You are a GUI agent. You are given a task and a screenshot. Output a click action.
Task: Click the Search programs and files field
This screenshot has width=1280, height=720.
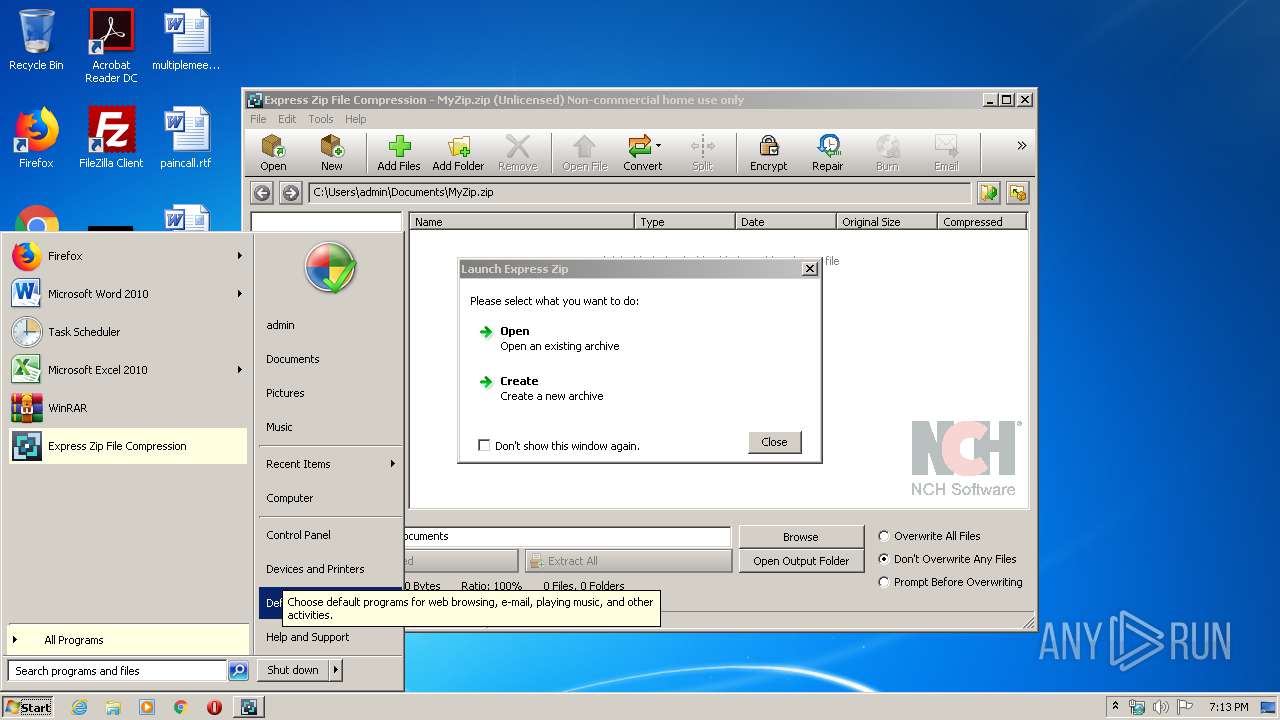tap(117, 671)
